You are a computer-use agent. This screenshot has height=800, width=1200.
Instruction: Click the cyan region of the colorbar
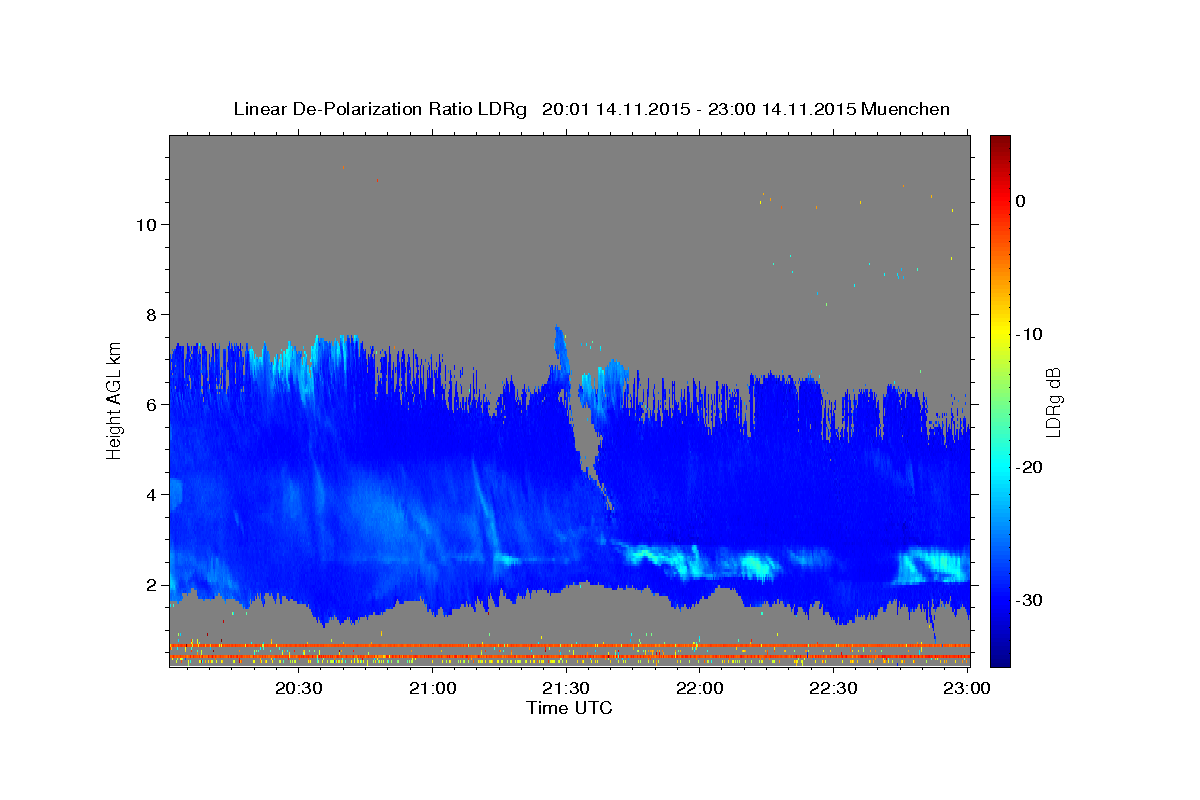1000,467
